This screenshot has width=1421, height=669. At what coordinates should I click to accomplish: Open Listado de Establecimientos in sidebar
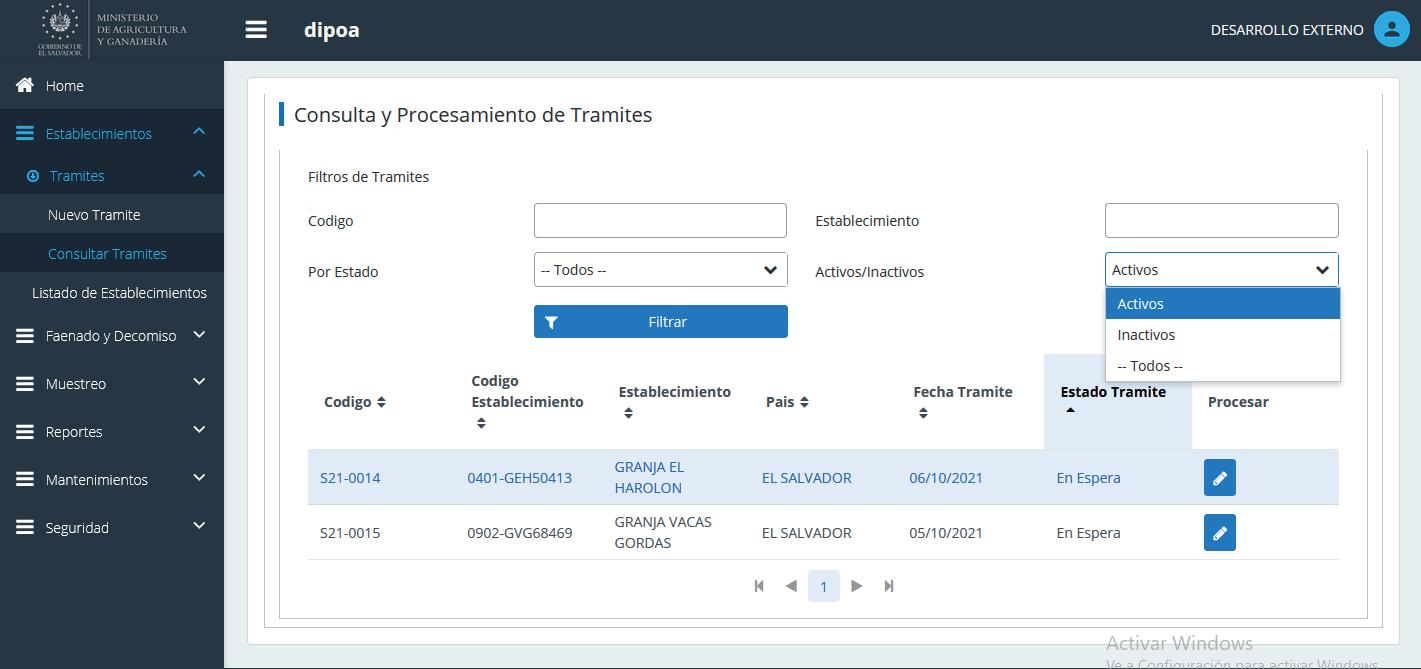point(119,293)
